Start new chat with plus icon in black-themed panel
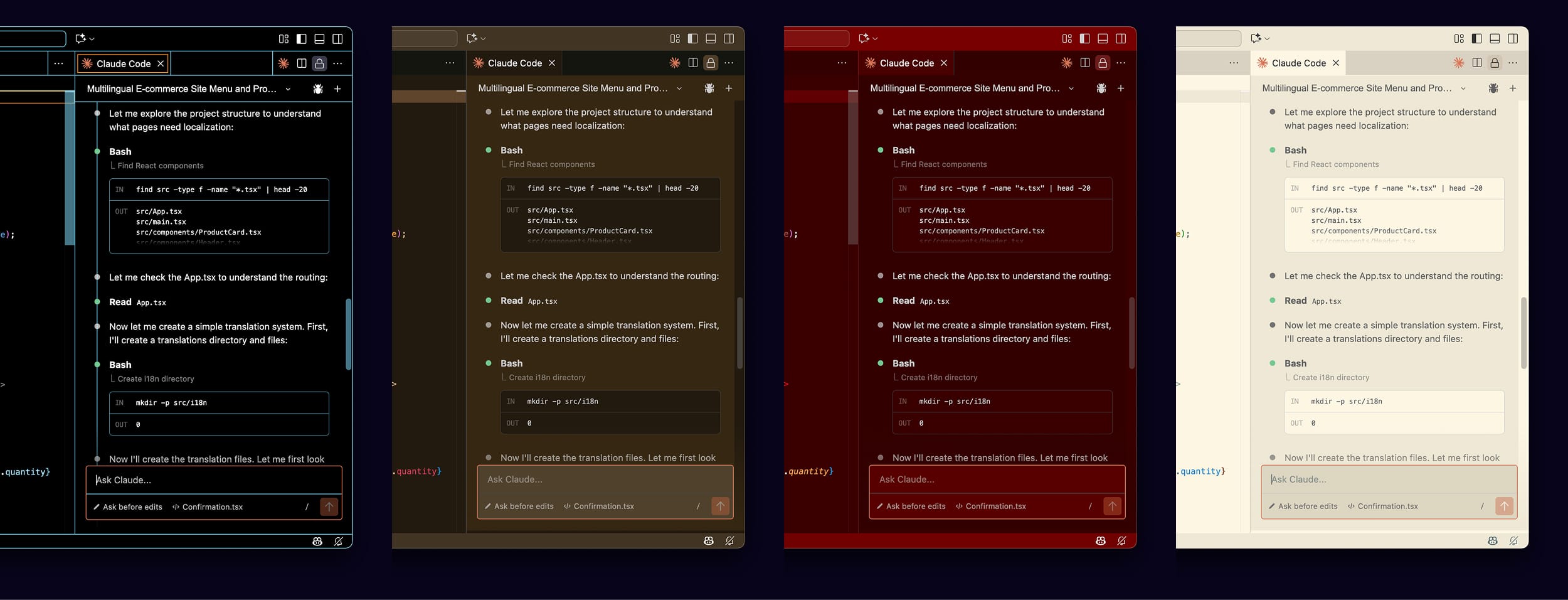This screenshot has height=600, width=1568. (337, 89)
